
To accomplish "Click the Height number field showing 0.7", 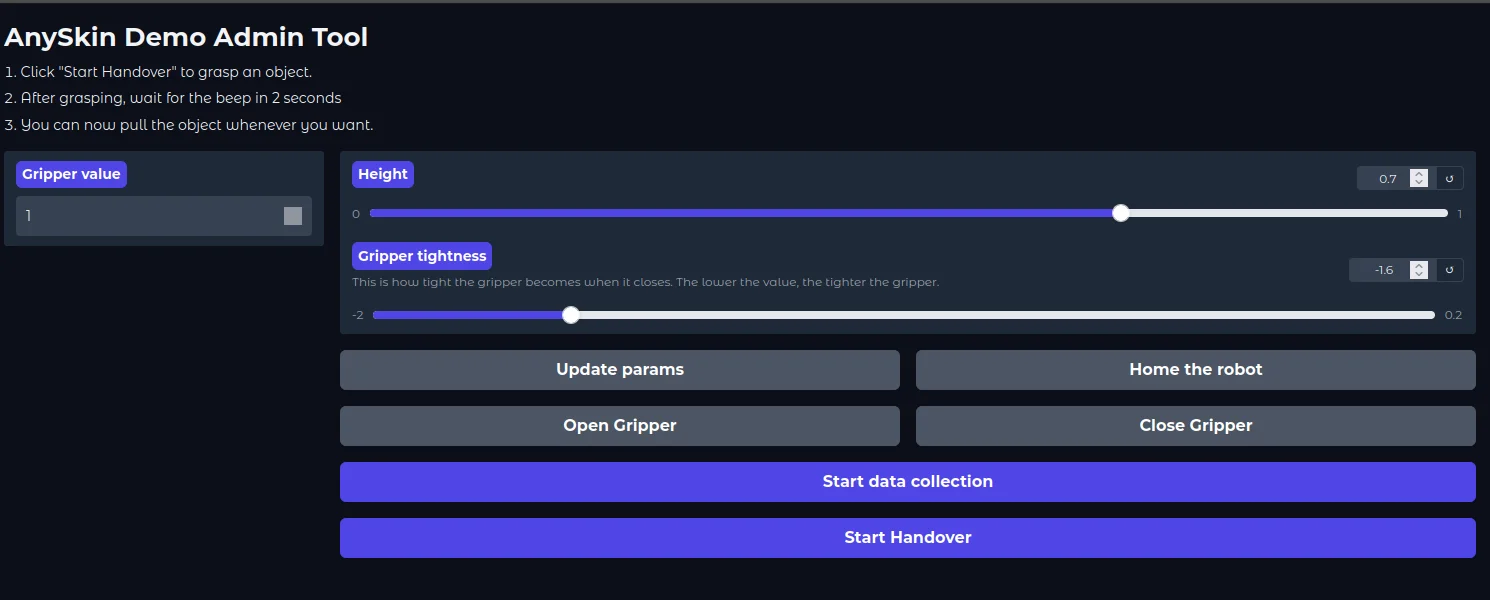I will (x=1385, y=178).
